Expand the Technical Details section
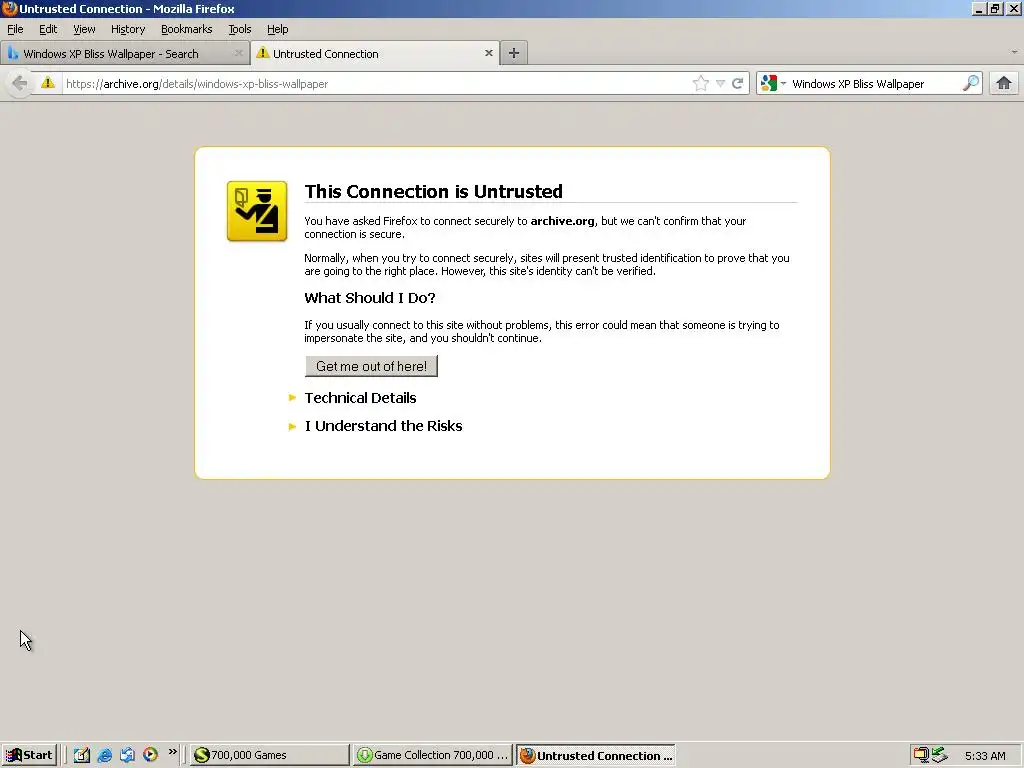The width and height of the screenshot is (1024, 768). (x=360, y=398)
